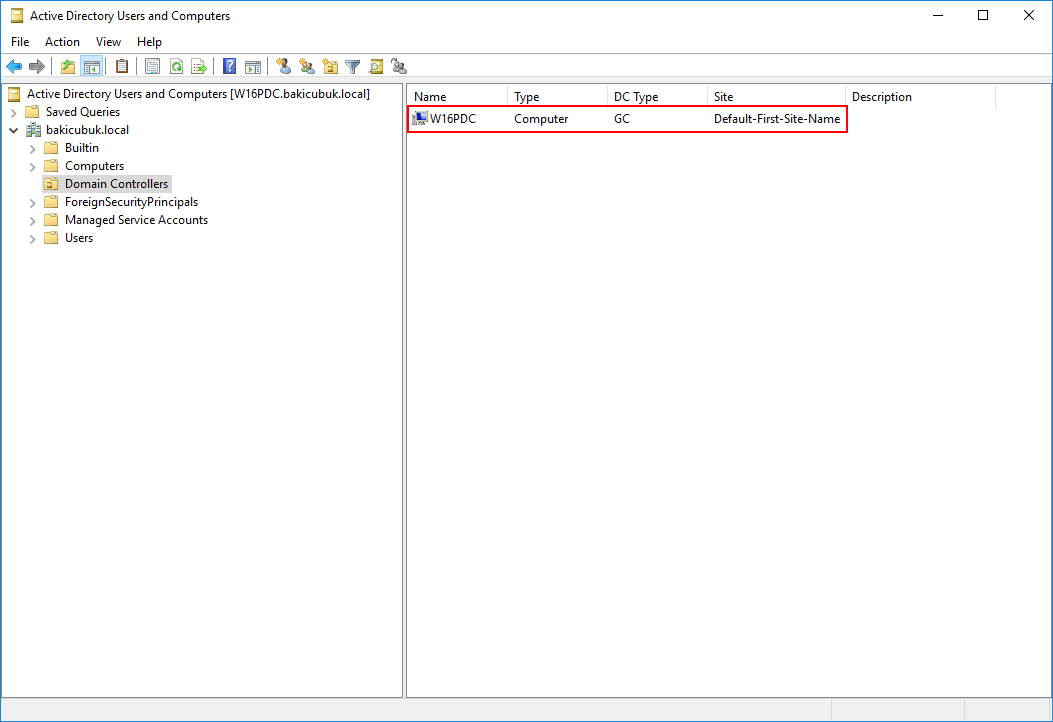
Task: Collapse the bakicubuk.local domain node
Action: click(13, 130)
